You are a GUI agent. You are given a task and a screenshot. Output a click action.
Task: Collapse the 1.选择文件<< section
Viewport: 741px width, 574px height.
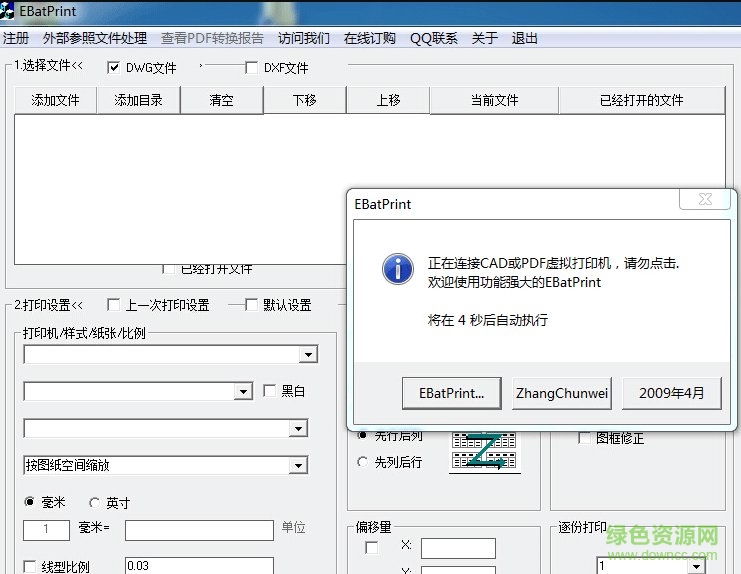click(x=48, y=65)
